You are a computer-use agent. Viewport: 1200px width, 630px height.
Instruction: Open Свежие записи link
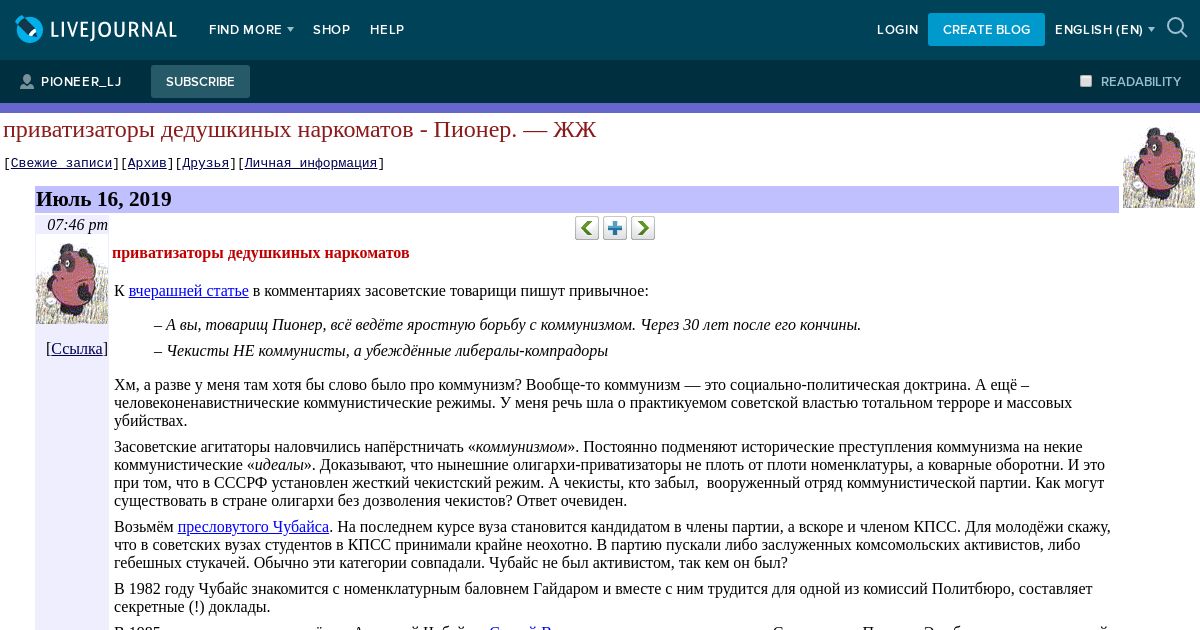(61, 163)
